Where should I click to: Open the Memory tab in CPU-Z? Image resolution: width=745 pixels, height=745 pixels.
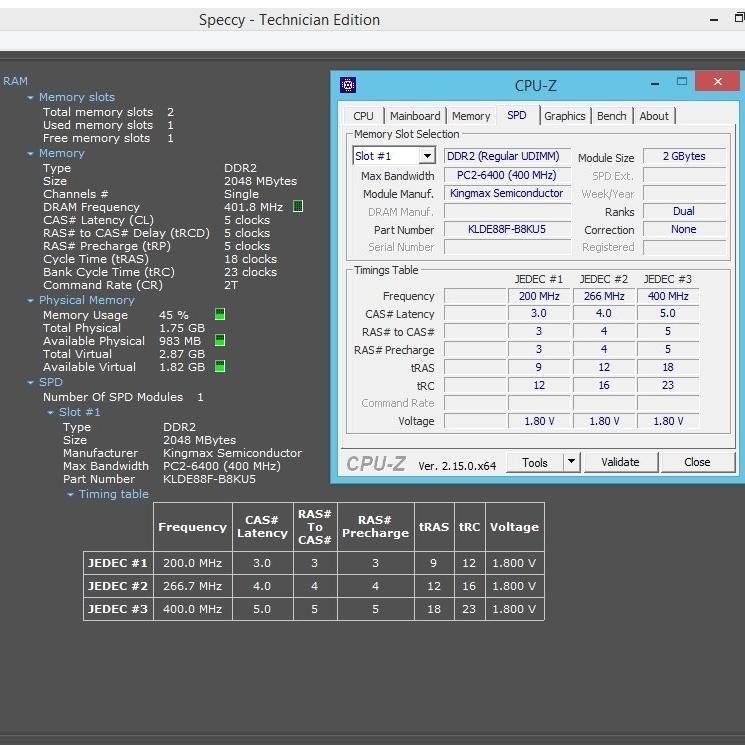click(471, 116)
